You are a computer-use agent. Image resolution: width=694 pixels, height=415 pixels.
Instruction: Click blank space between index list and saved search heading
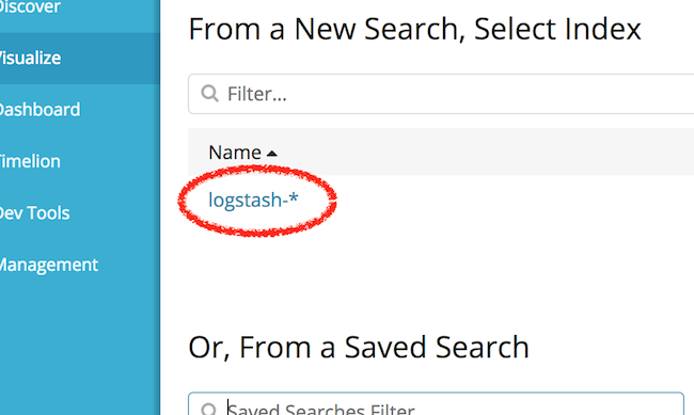click(x=440, y=275)
